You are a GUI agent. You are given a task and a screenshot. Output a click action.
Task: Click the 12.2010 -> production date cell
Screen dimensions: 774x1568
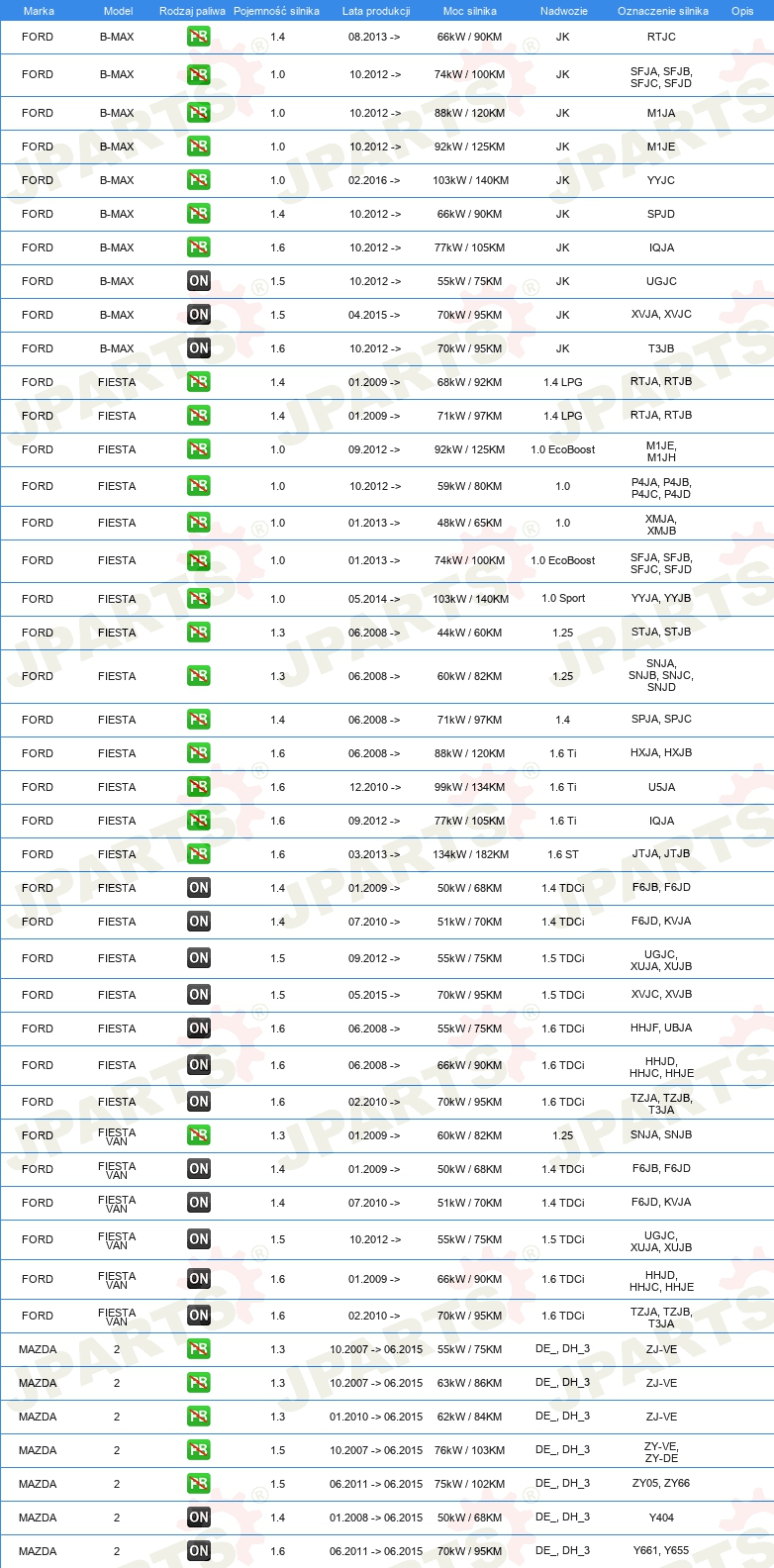point(375,787)
